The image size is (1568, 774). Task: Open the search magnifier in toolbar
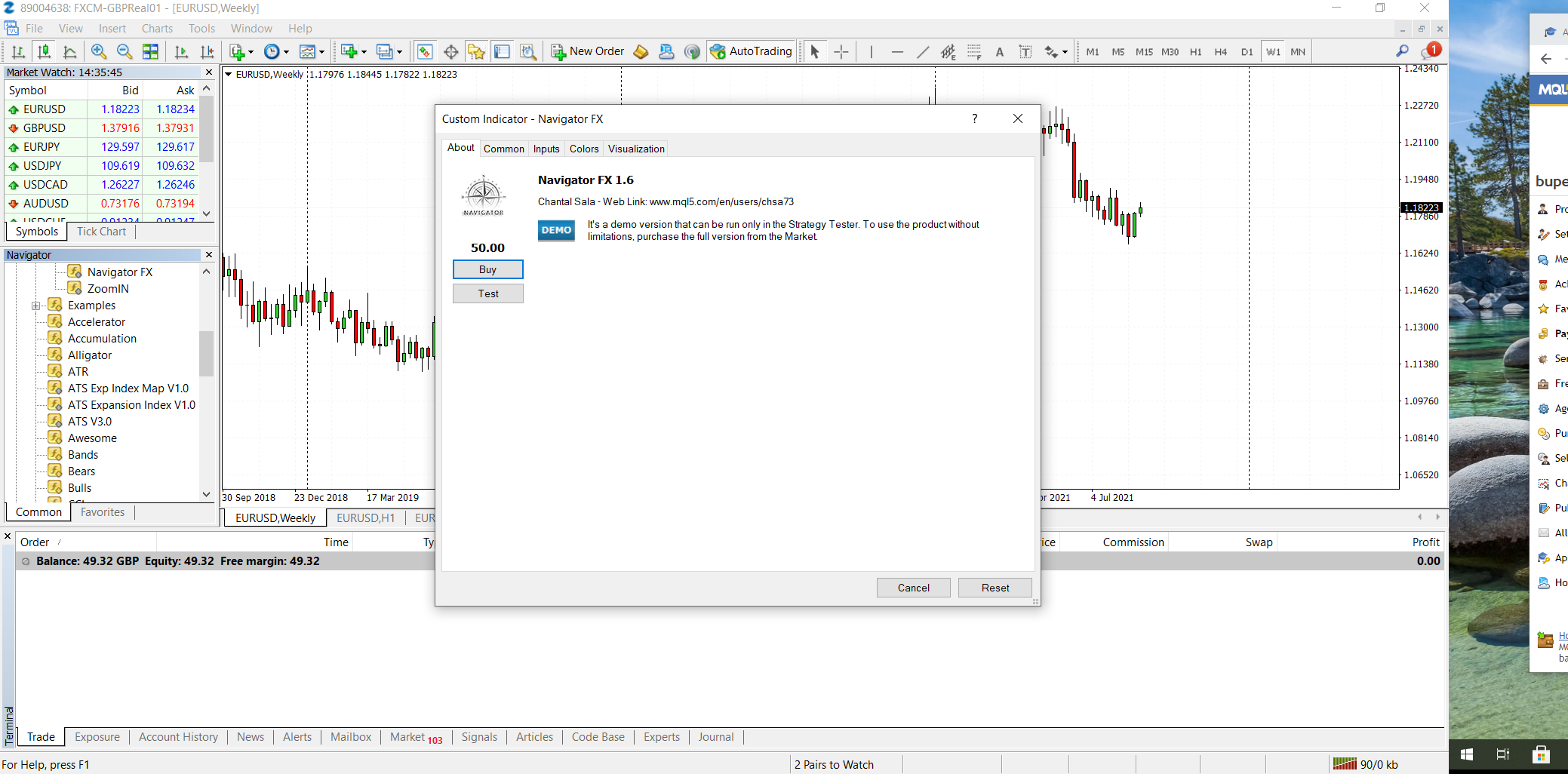pos(1402,51)
